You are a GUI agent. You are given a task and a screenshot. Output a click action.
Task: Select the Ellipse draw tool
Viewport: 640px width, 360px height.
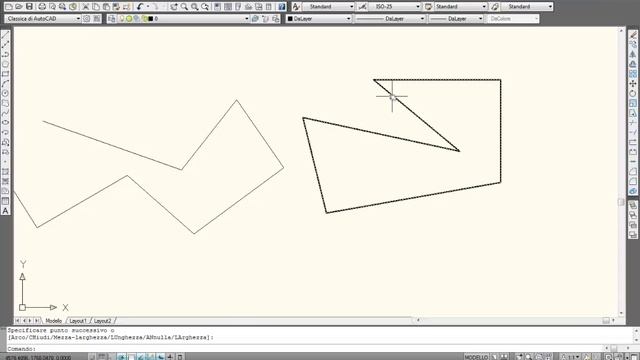[x=5, y=122]
